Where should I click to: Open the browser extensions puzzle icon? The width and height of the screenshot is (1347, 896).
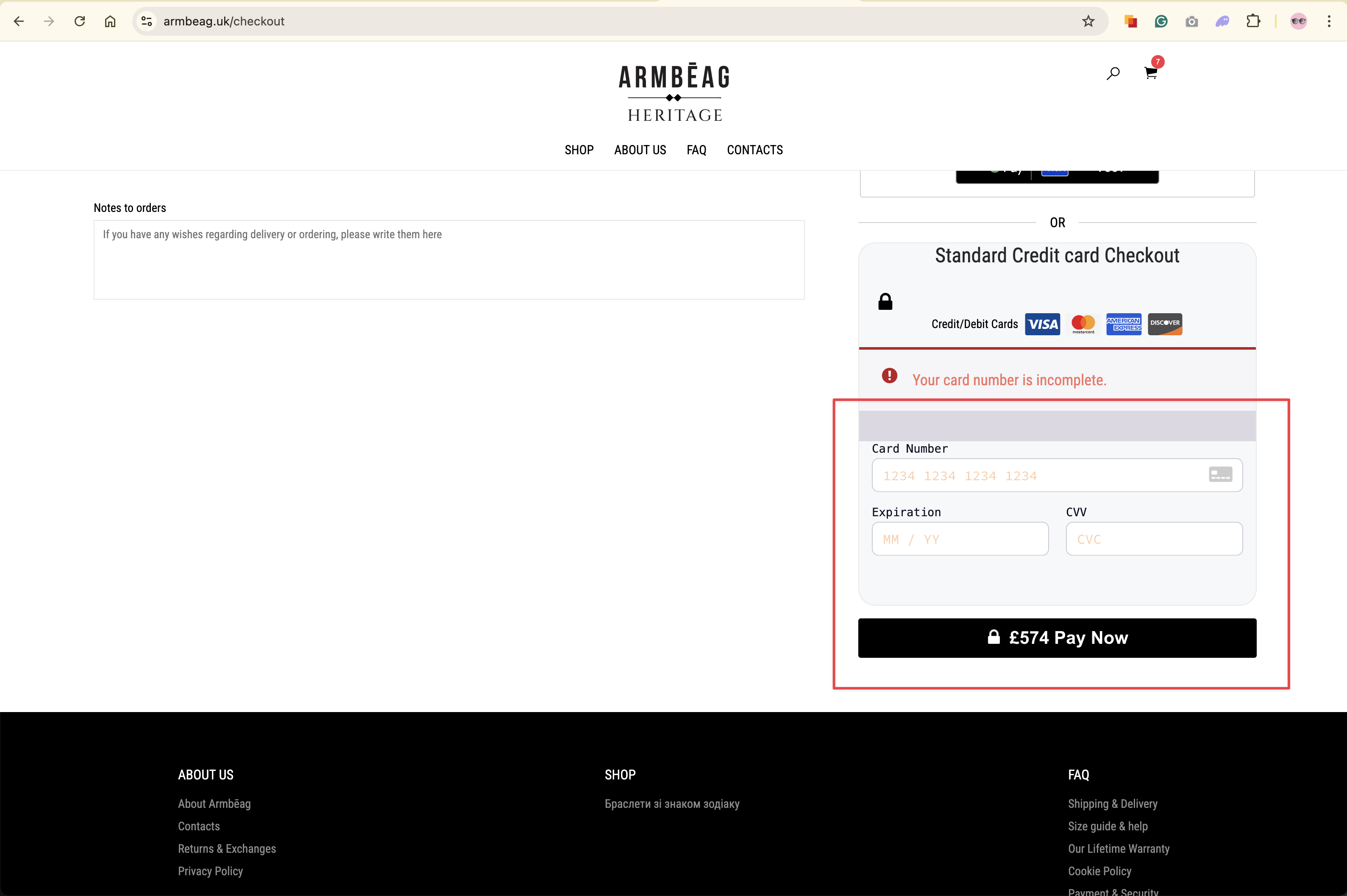point(1253,21)
